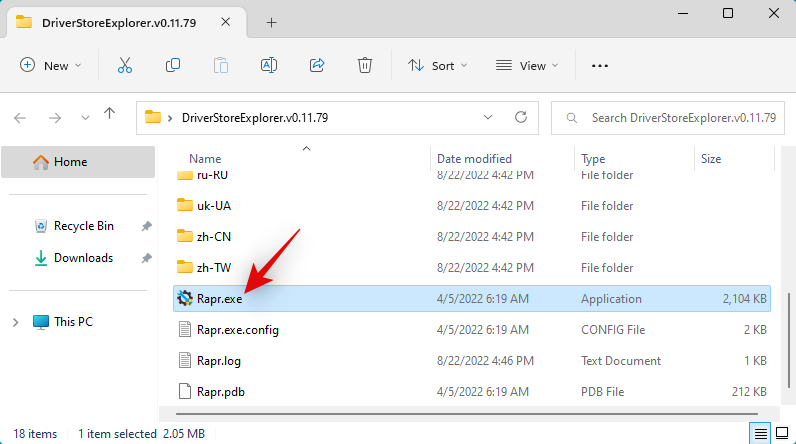This screenshot has width=796, height=444.
Task: Click the Delete trash can icon
Action: click(364, 65)
